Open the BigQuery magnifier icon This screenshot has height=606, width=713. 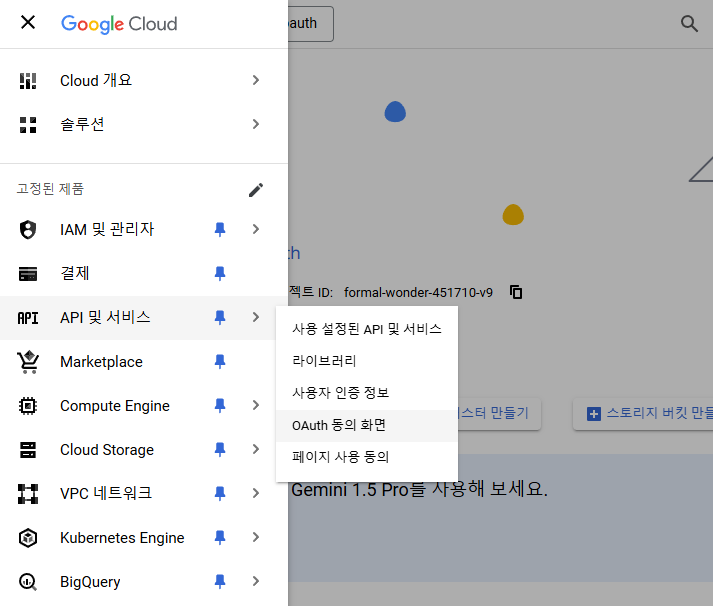coord(28,582)
